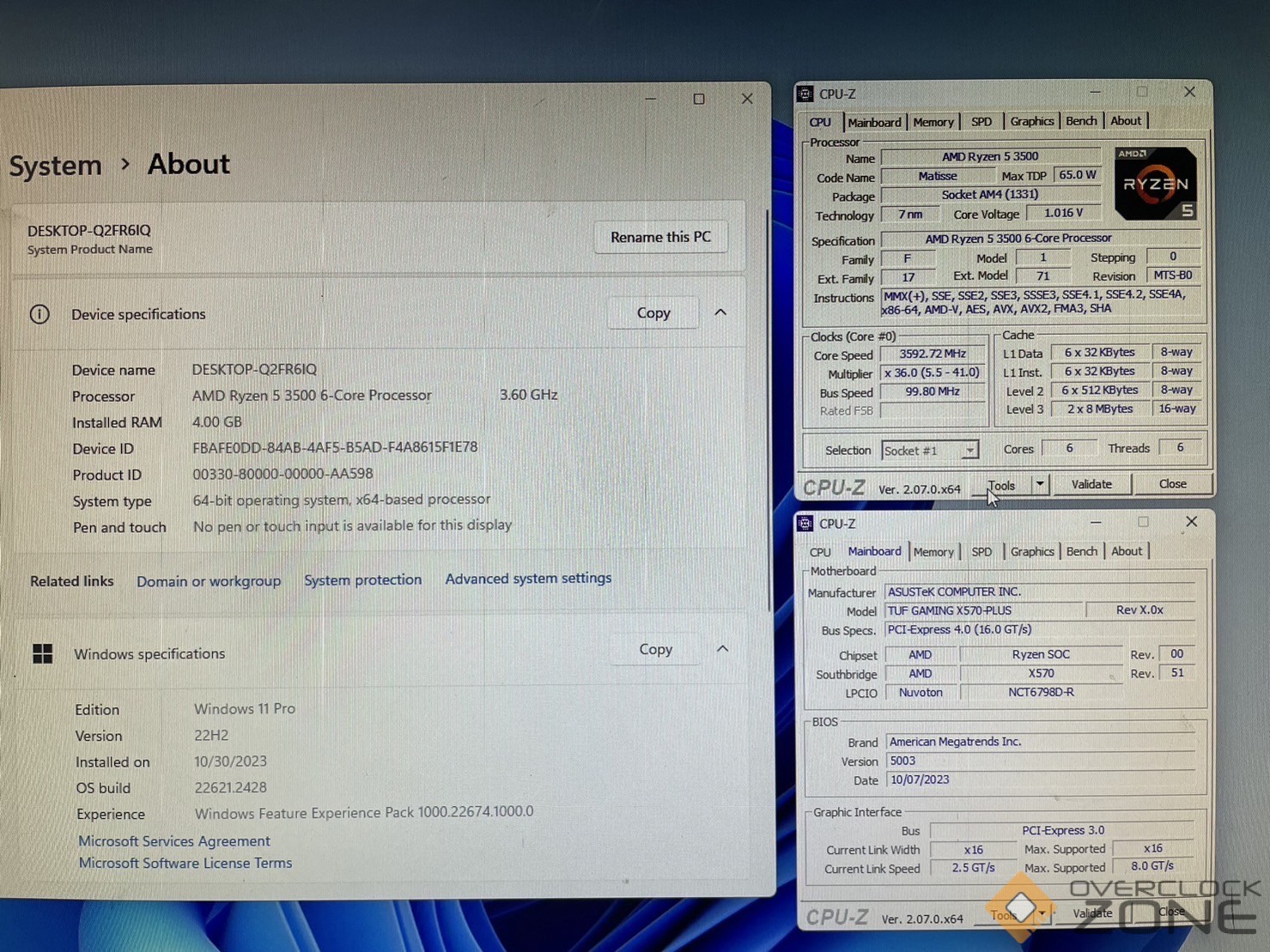Click the info icon beside Device specifications
1270x952 pixels.
pyautogui.click(x=39, y=314)
